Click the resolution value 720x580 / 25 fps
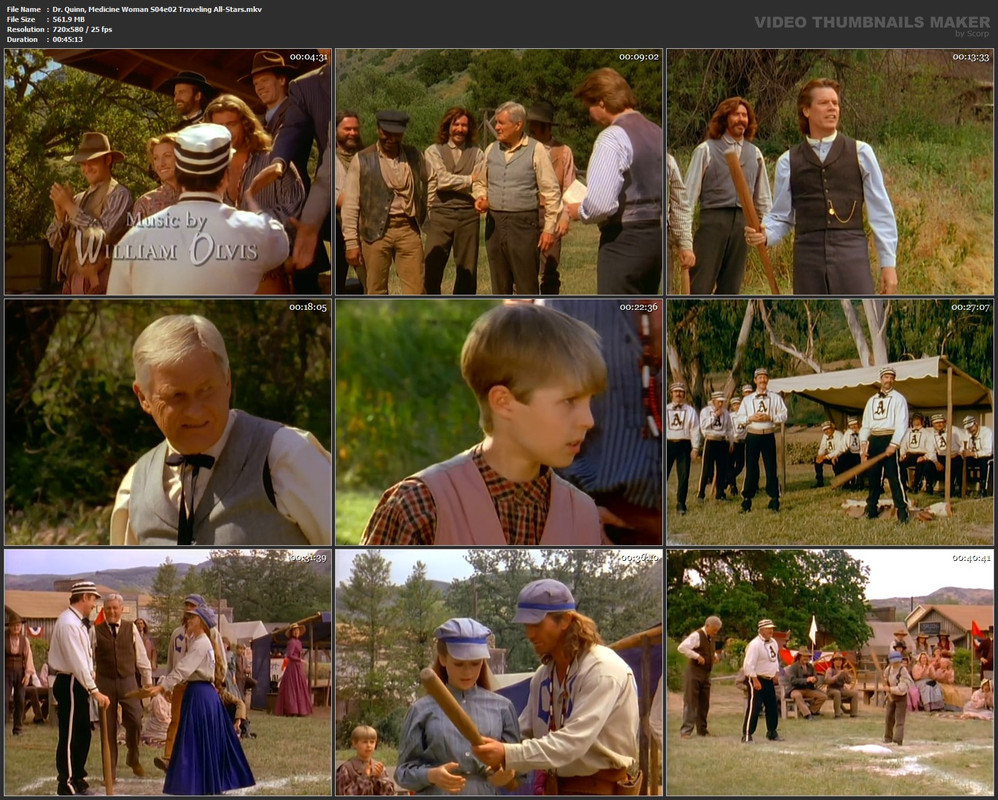 (83, 29)
